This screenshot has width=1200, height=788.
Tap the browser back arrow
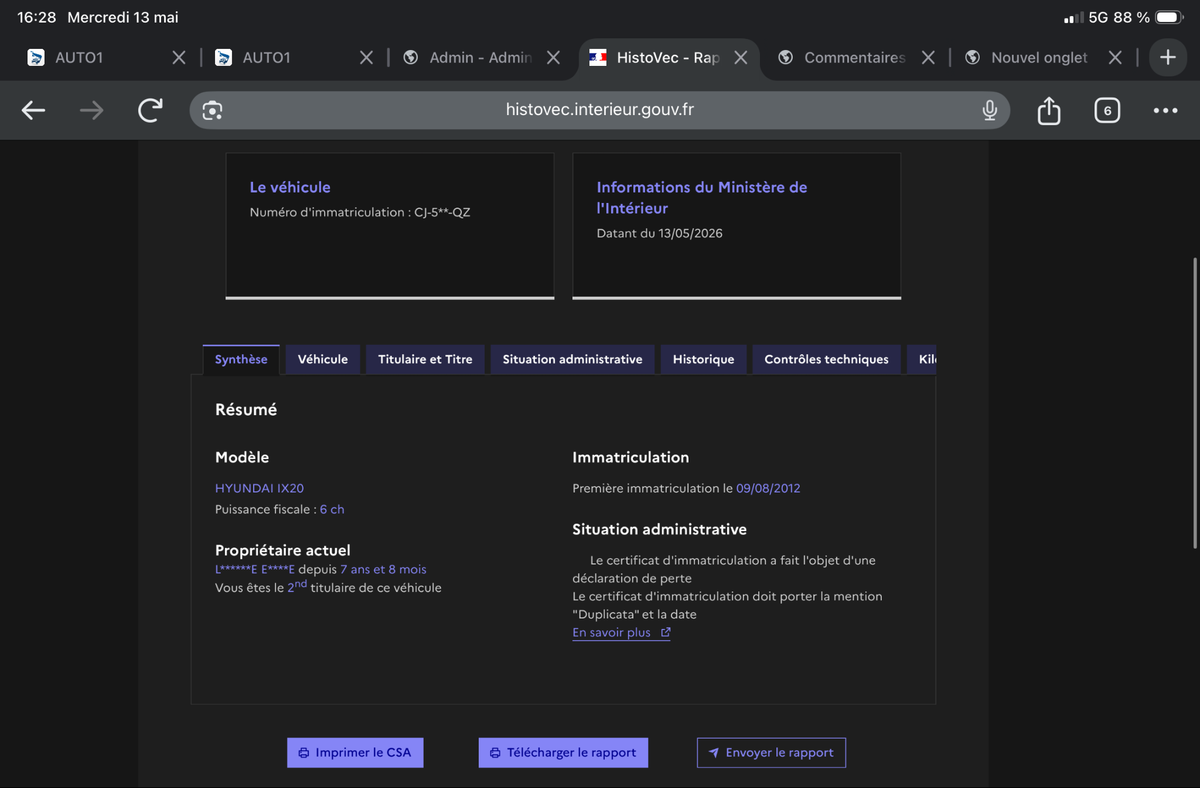pyautogui.click(x=34, y=111)
